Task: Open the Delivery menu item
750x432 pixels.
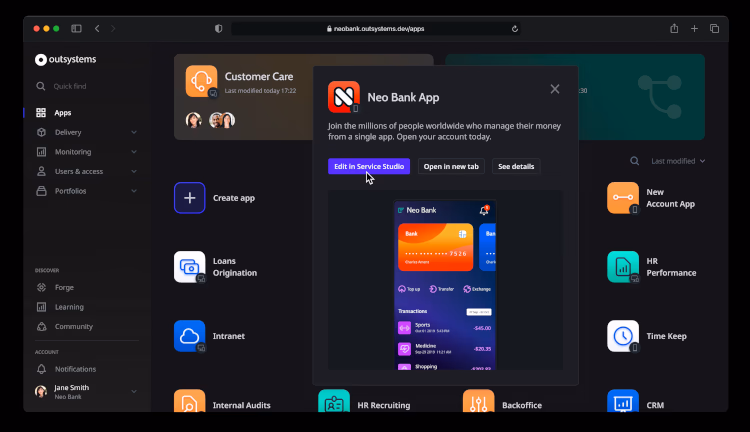Action: (68, 133)
